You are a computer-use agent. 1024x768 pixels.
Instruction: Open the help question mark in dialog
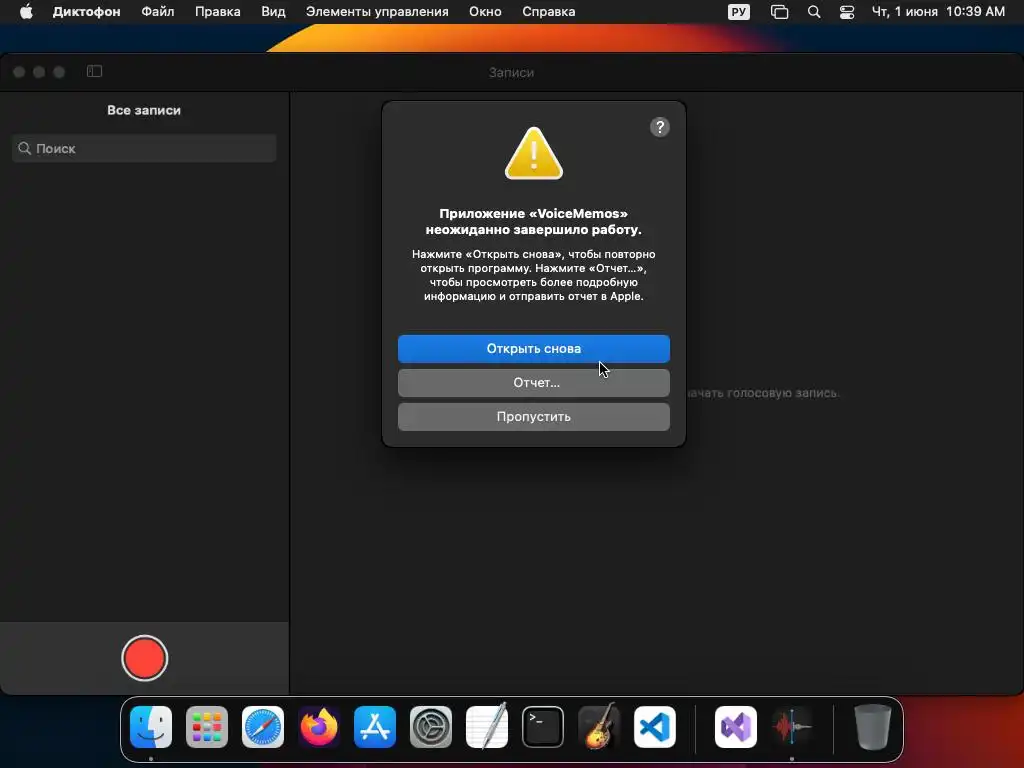660,127
